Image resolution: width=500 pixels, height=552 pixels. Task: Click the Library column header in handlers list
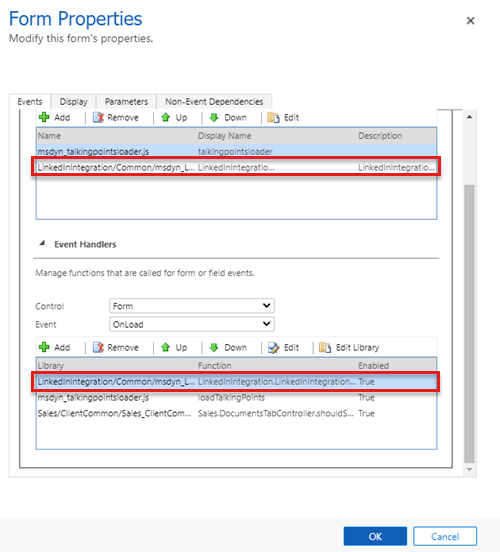pyautogui.click(x=51, y=365)
